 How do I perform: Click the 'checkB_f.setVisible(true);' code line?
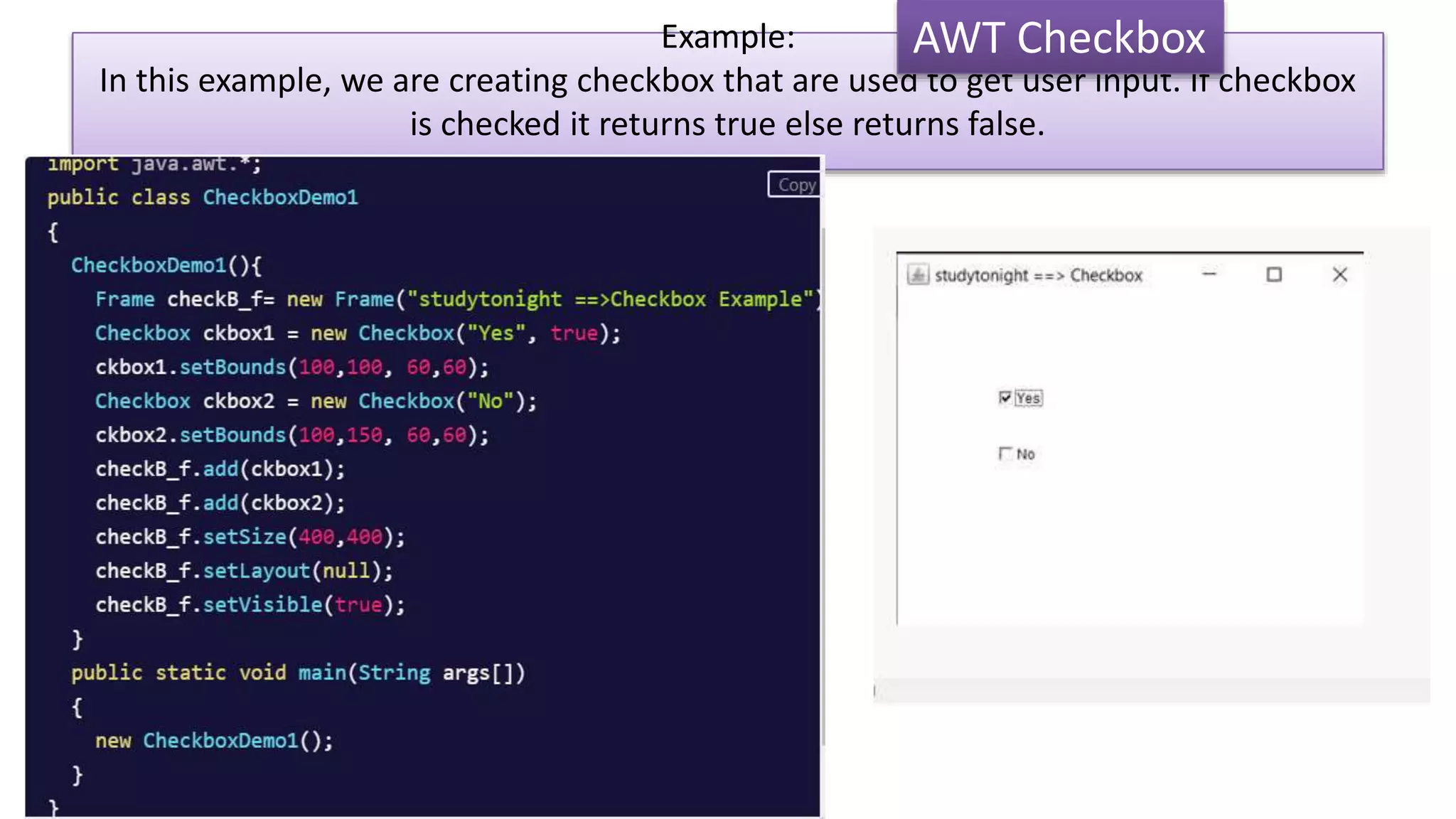pos(250,605)
